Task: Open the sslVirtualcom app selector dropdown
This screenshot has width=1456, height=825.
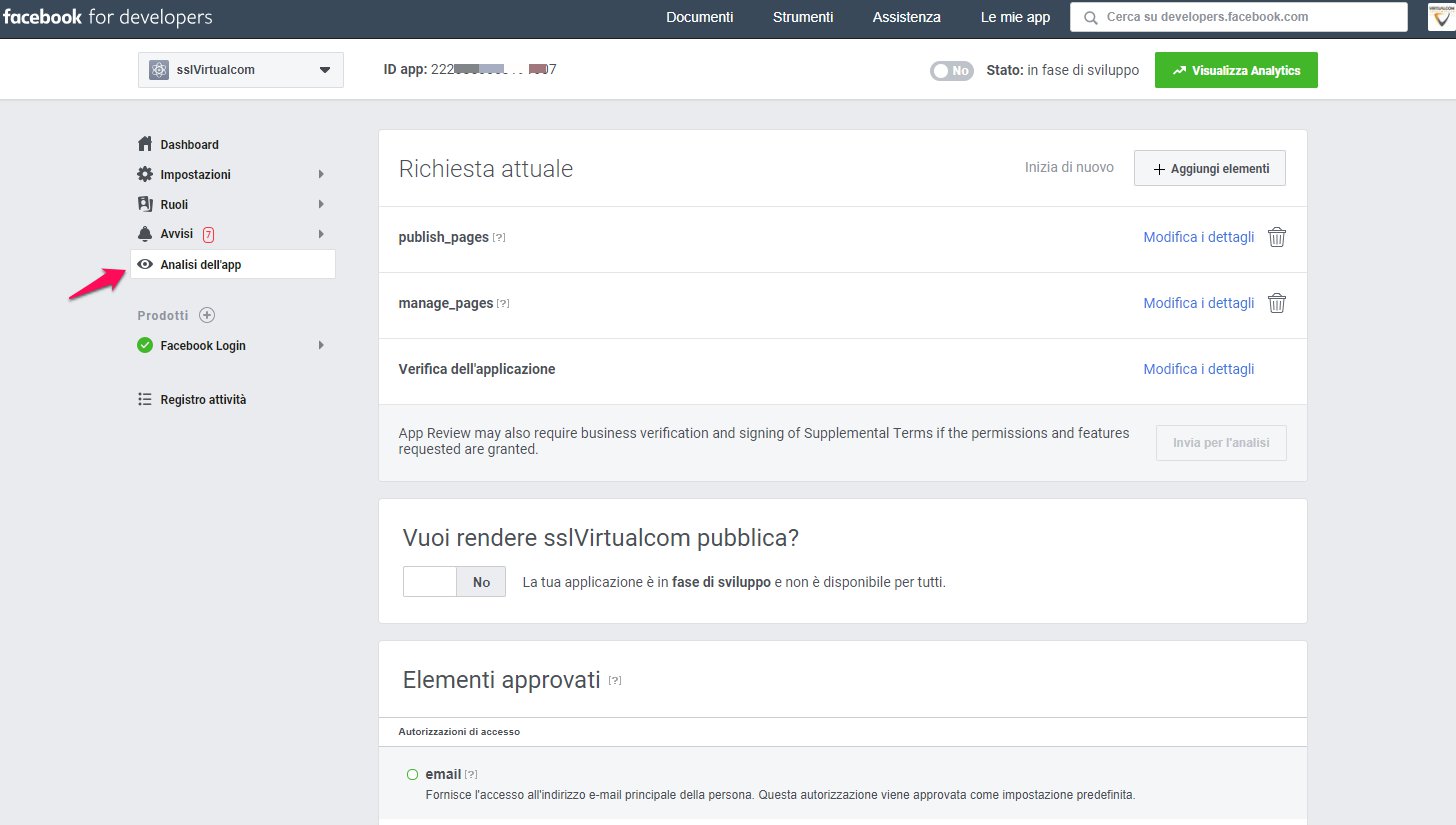Action: [x=240, y=70]
